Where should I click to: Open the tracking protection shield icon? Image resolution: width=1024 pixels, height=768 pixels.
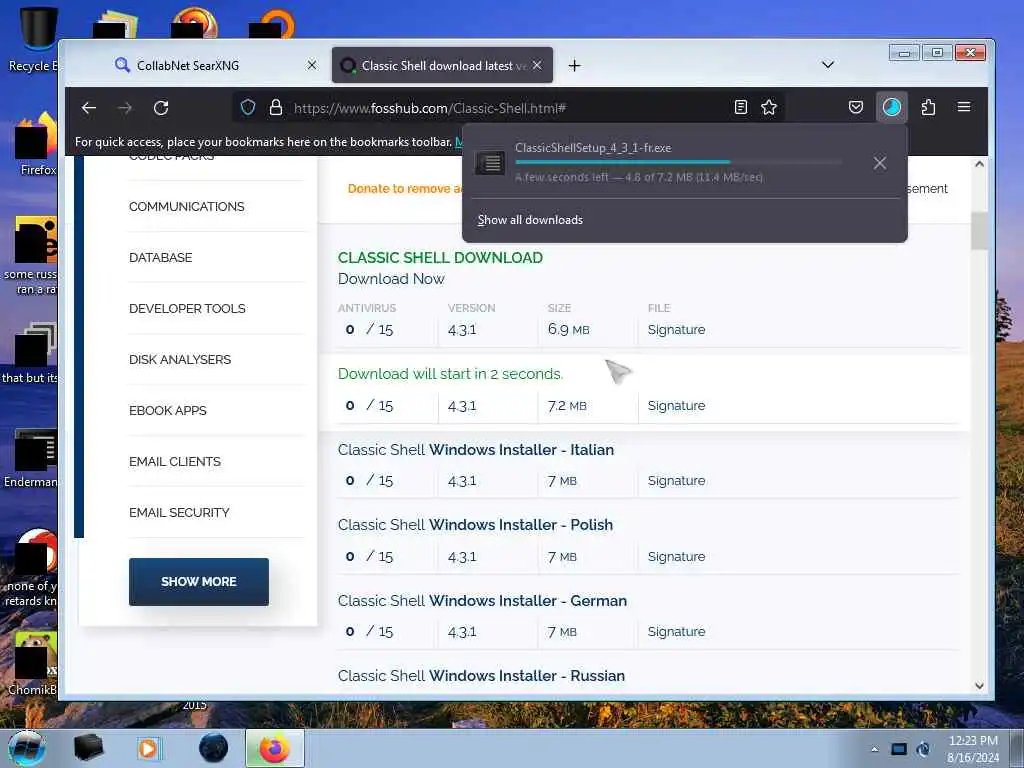(248, 107)
